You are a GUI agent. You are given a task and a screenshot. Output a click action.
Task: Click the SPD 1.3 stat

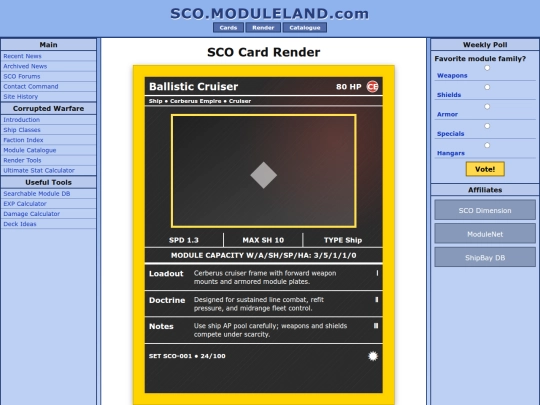tap(184, 240)
